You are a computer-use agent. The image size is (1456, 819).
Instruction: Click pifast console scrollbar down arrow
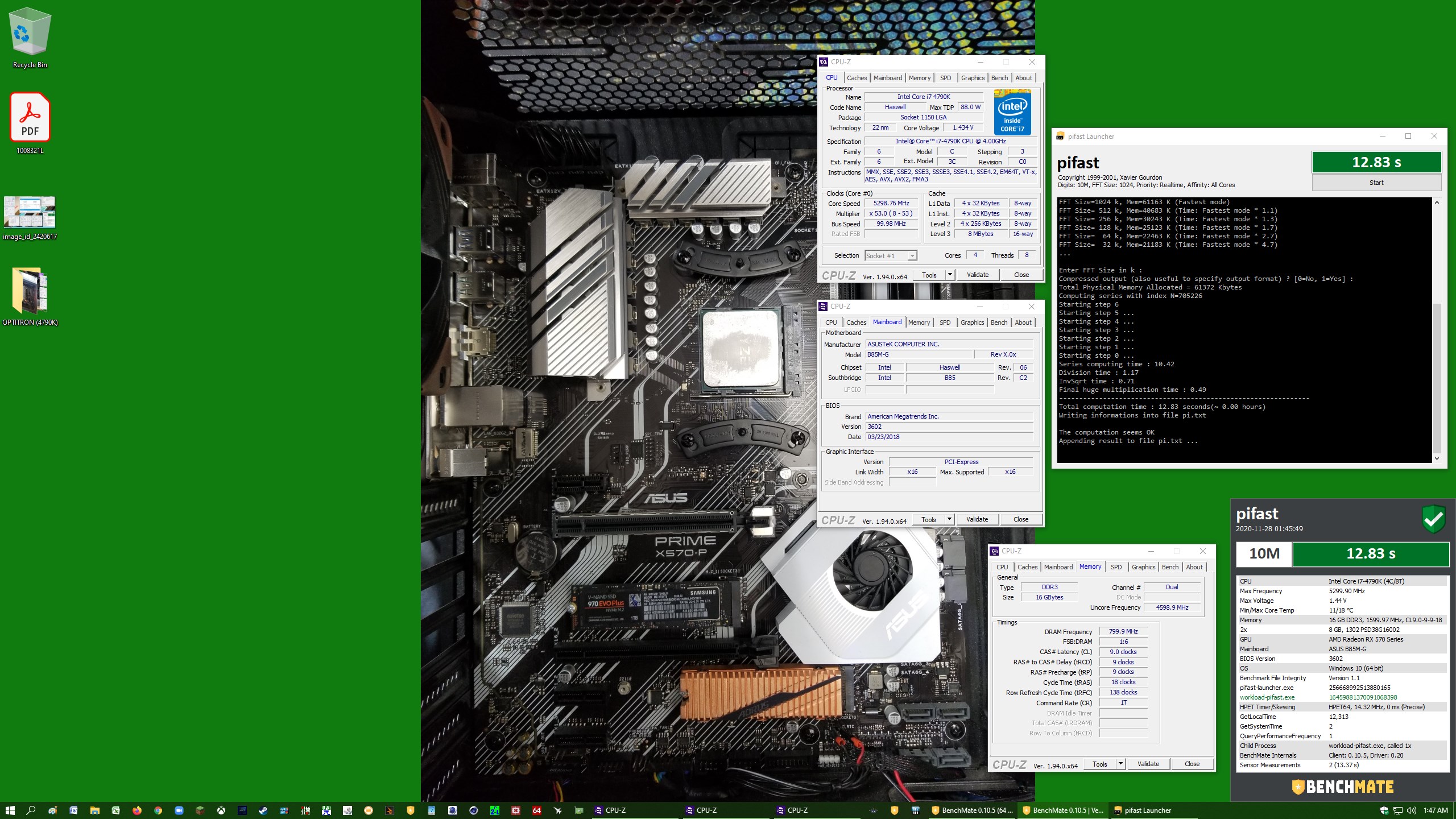(1437, 458)
